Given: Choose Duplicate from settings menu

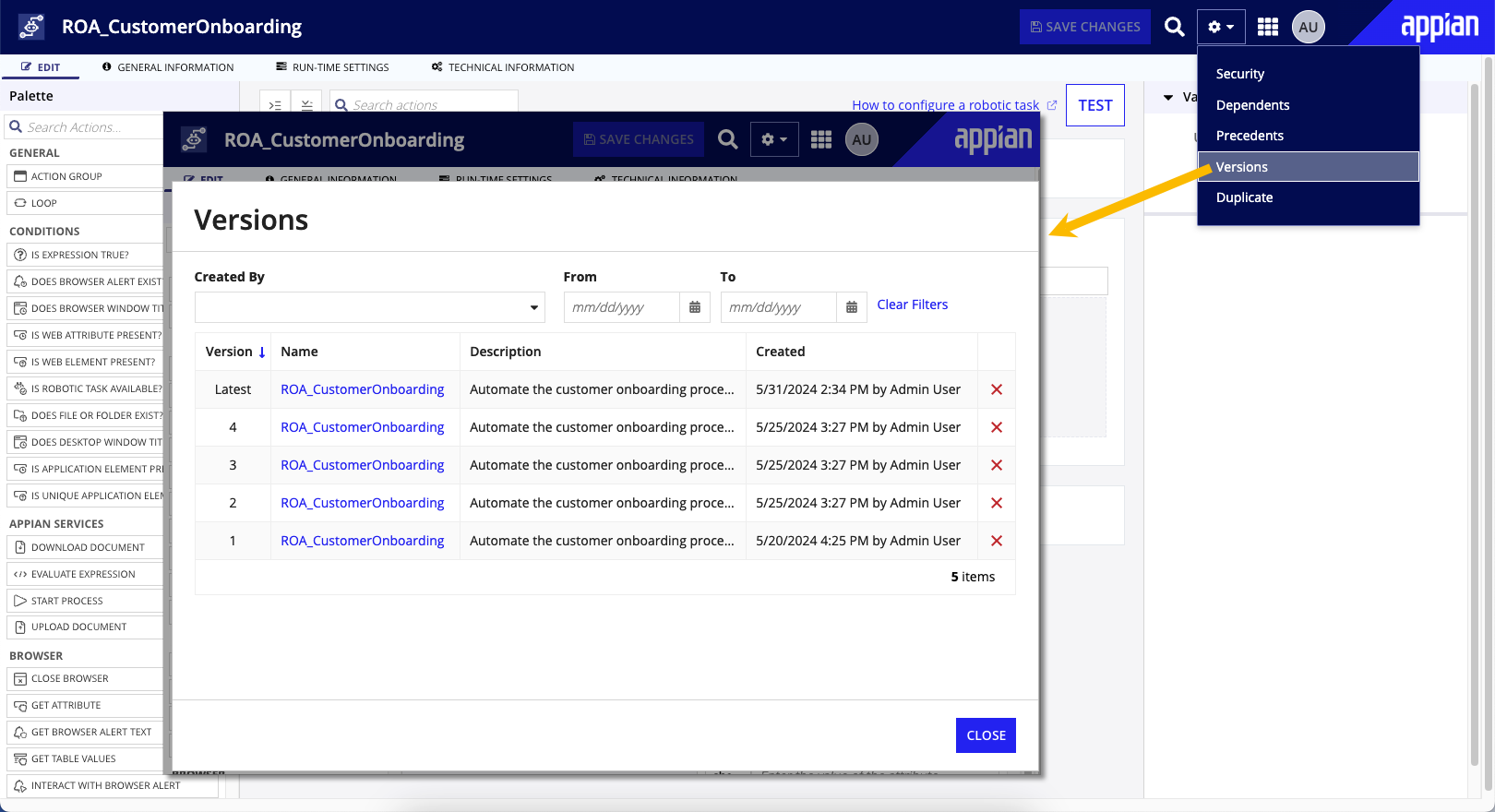Looking at the screenshot, I should click(1308, 197).
